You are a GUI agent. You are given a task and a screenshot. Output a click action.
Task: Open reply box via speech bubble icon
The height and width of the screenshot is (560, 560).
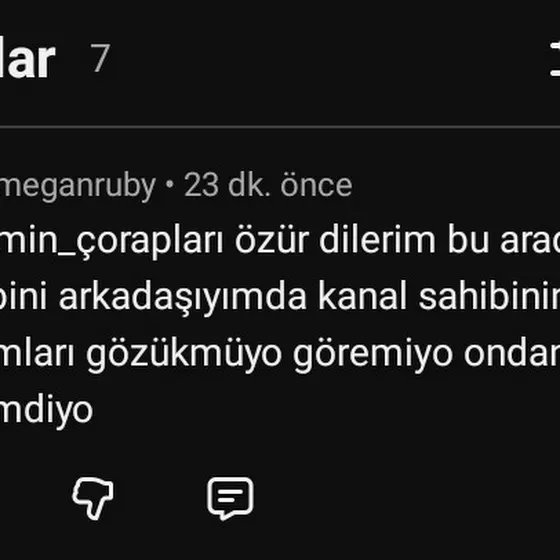coord(230,498)
